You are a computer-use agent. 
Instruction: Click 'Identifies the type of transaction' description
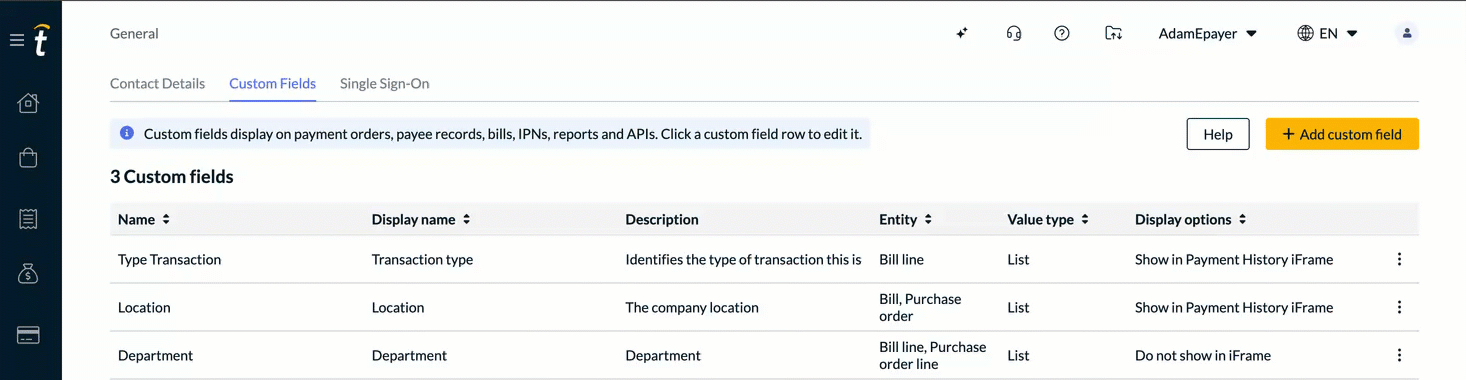(x=743, y=259)
